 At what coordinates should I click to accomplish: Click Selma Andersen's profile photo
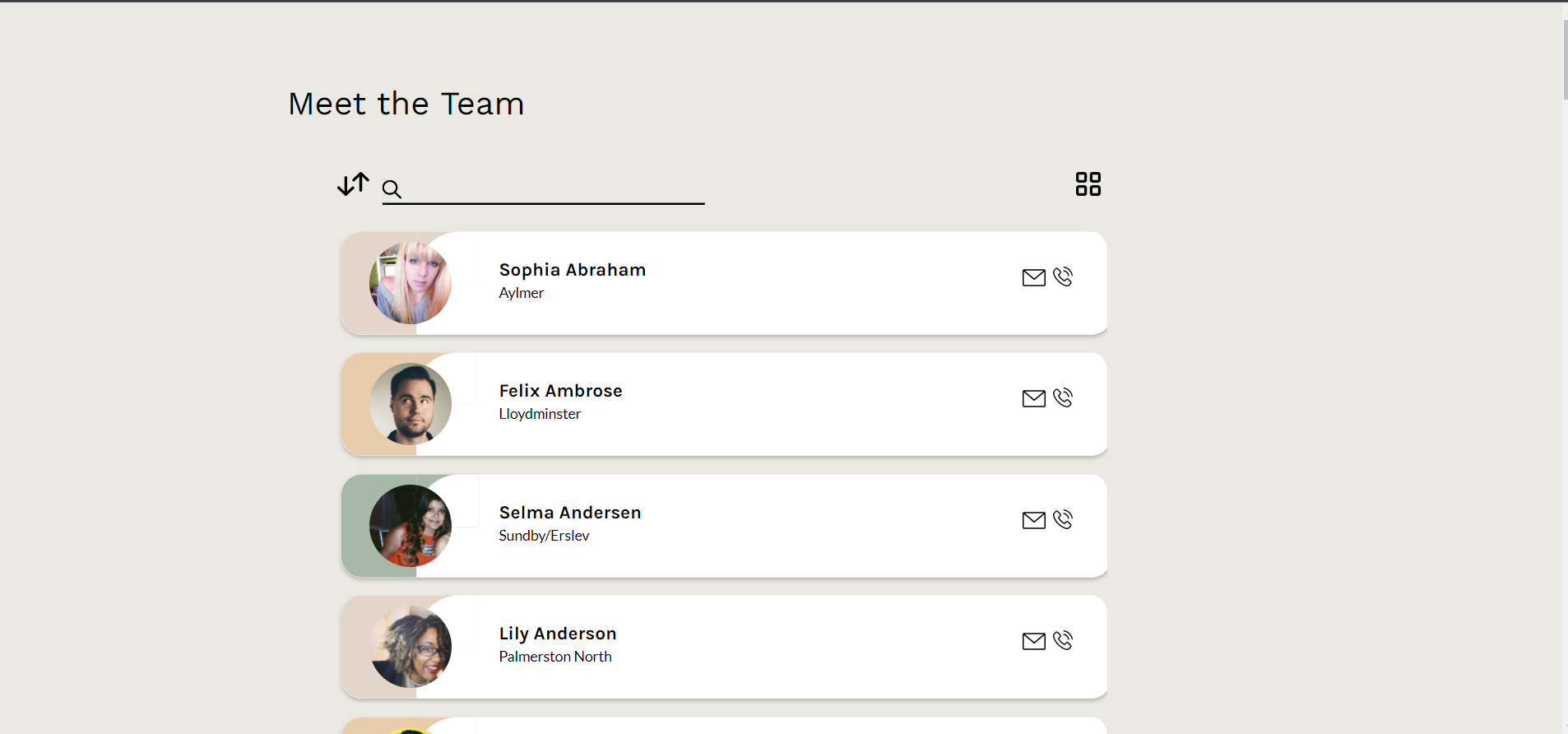[x=410, y=525]
